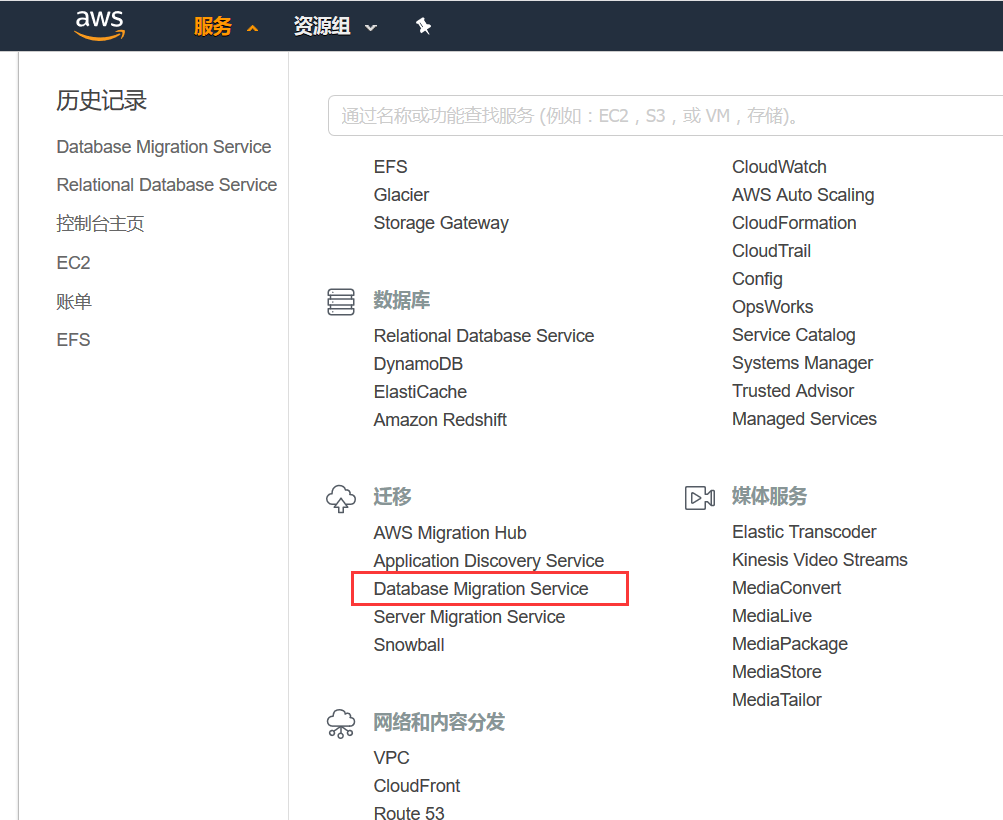Open Kinesis Video Streams
The width and height of the screenshot is (1003, 820).
coord(819,560)
